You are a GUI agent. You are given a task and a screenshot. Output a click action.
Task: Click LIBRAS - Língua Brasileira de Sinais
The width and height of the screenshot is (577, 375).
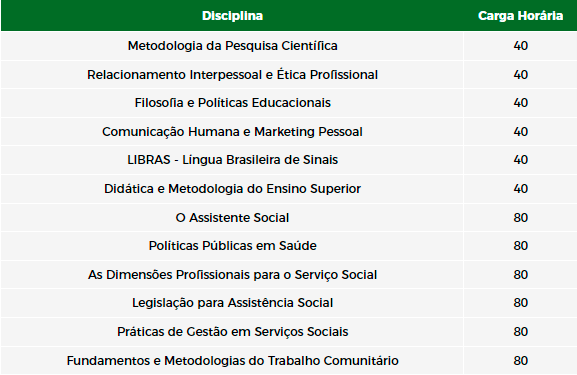pos(232,160)
